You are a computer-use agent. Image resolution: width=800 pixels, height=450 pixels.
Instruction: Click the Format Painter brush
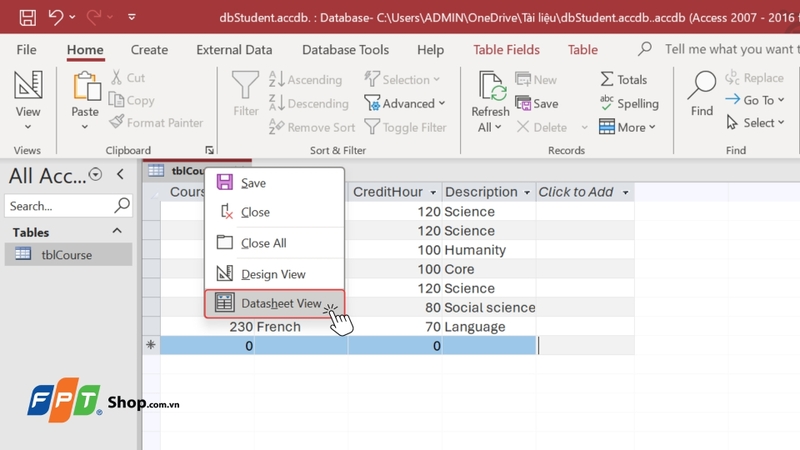(157, 123)
